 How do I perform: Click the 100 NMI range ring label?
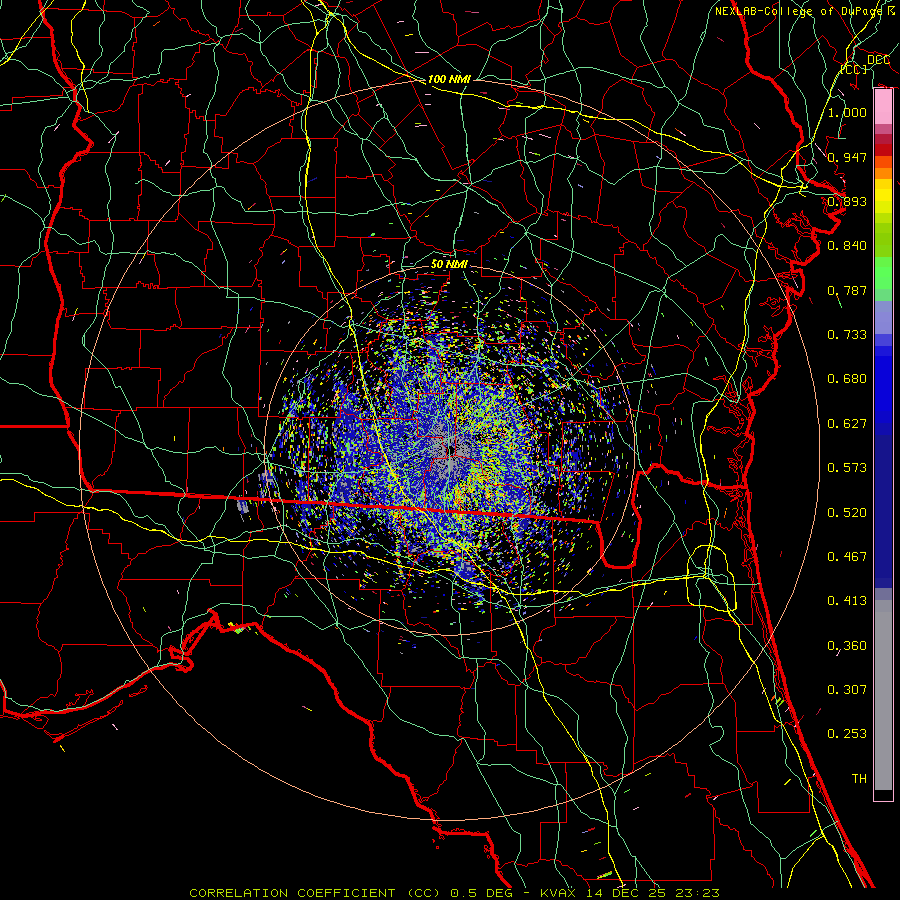[449, 79]
